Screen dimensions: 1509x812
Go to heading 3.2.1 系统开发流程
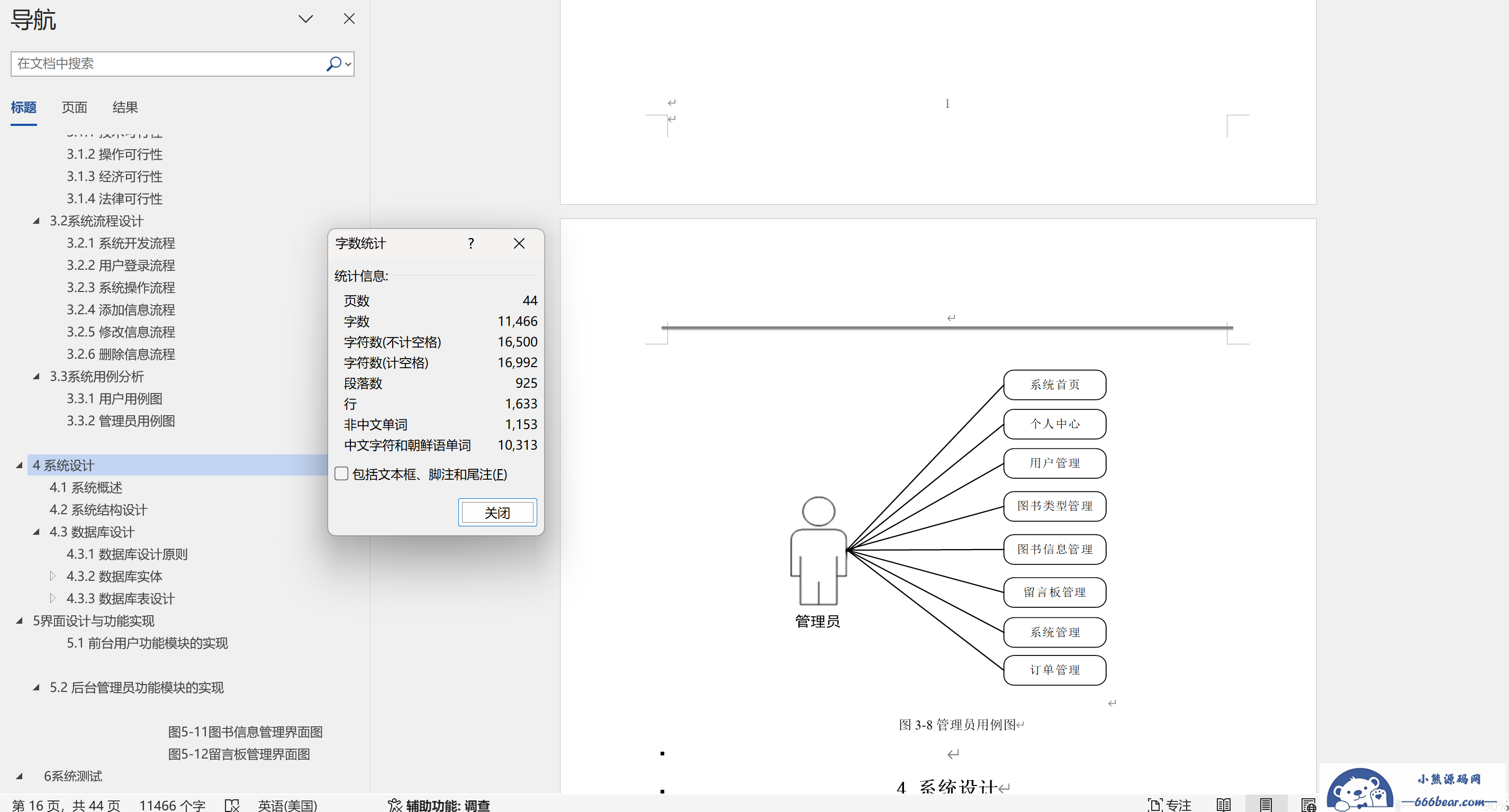pos(121,243)
